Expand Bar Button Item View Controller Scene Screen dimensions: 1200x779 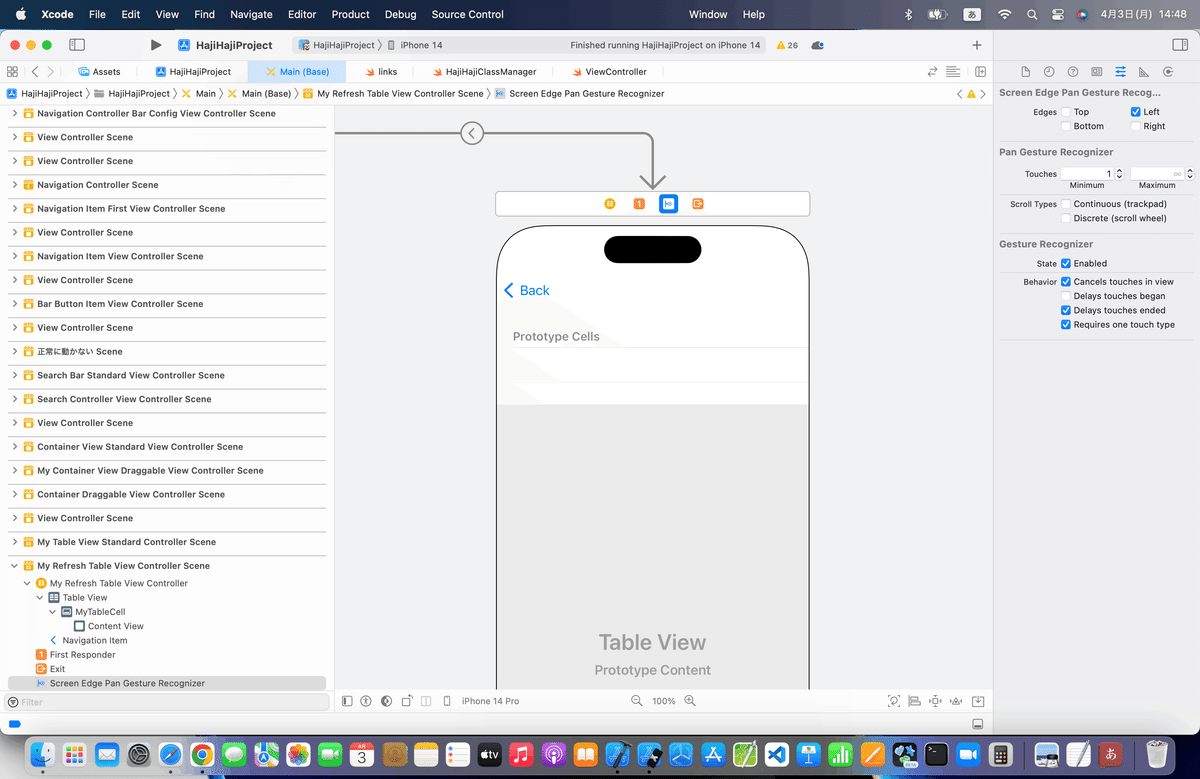pos(15,304)
